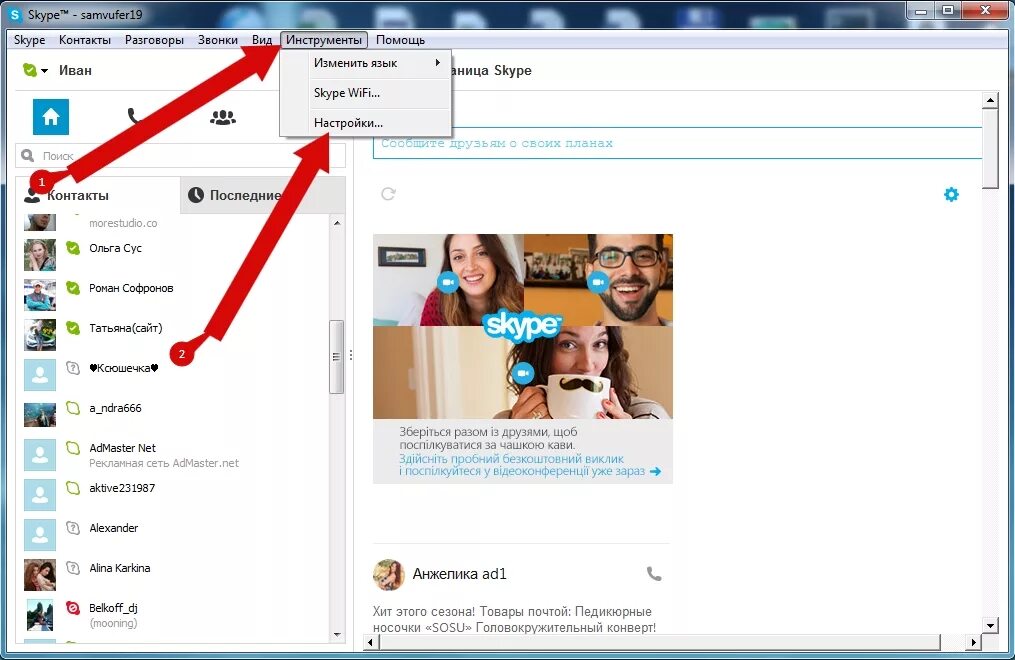The width and height of the screenshot is (1015, 660).
Task: Click the phone icon next to Анжелика ad1
Action: tap(654, 573)
